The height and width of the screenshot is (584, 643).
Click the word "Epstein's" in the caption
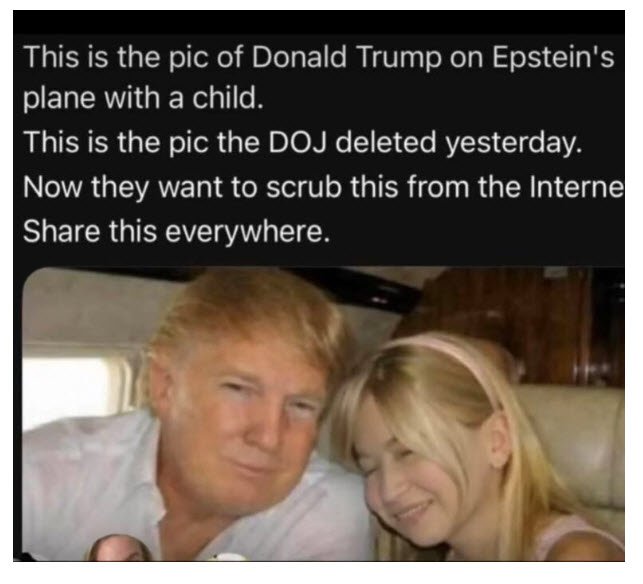coord(553,57)
